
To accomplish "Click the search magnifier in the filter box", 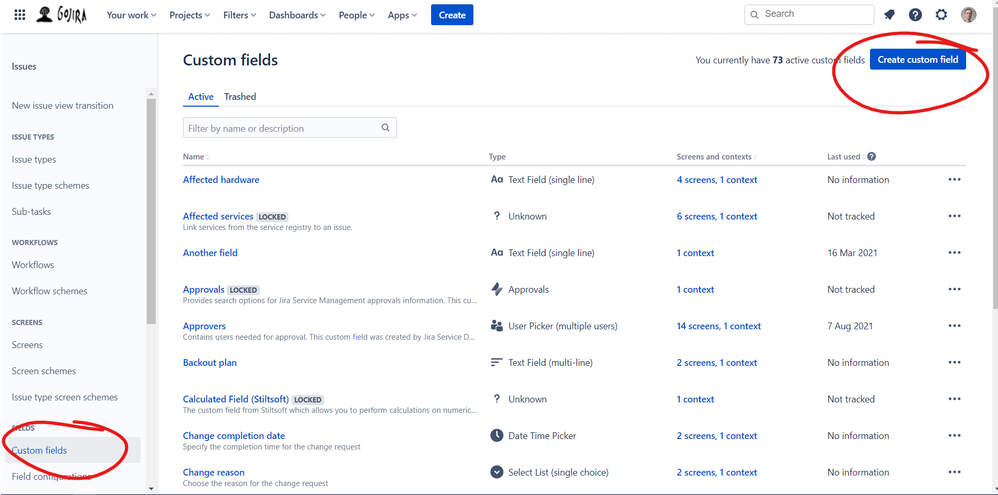I will (x=385, y=128).
